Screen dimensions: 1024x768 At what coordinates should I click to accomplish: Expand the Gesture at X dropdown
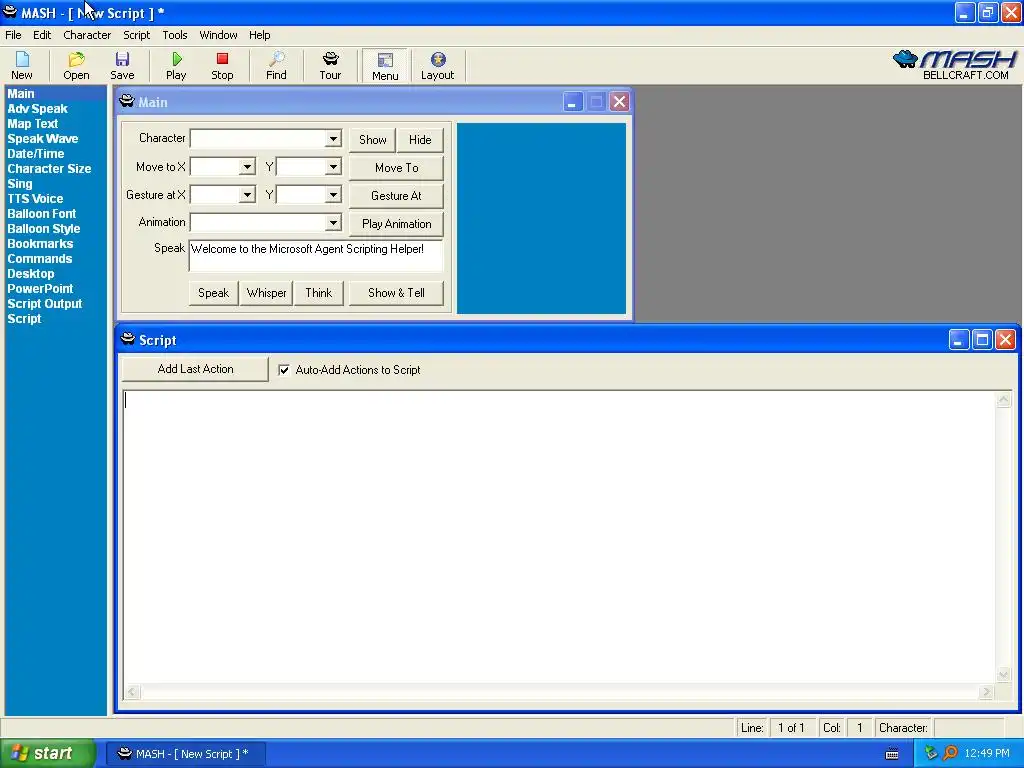click(247, 195)
